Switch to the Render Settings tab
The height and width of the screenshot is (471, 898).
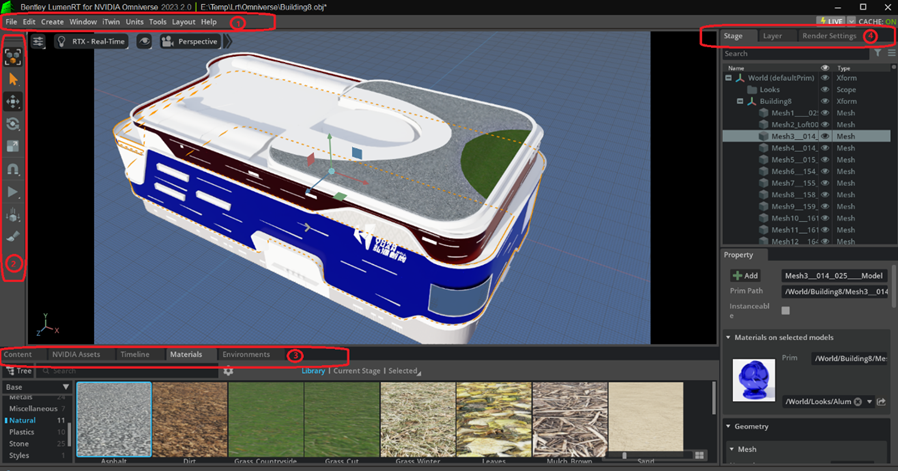coord(829,36)
